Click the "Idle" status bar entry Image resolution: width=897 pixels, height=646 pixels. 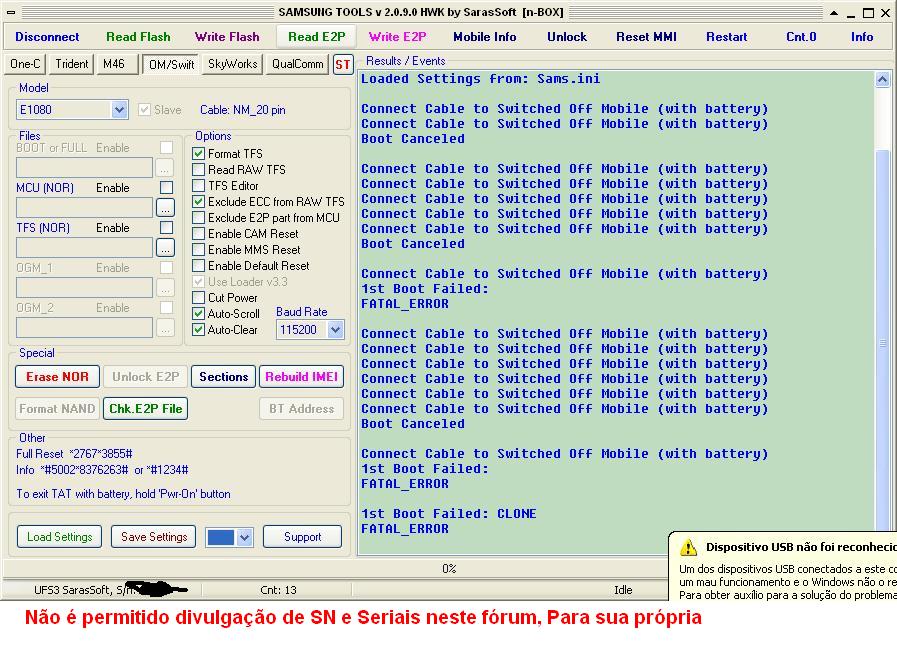point(623,590)
